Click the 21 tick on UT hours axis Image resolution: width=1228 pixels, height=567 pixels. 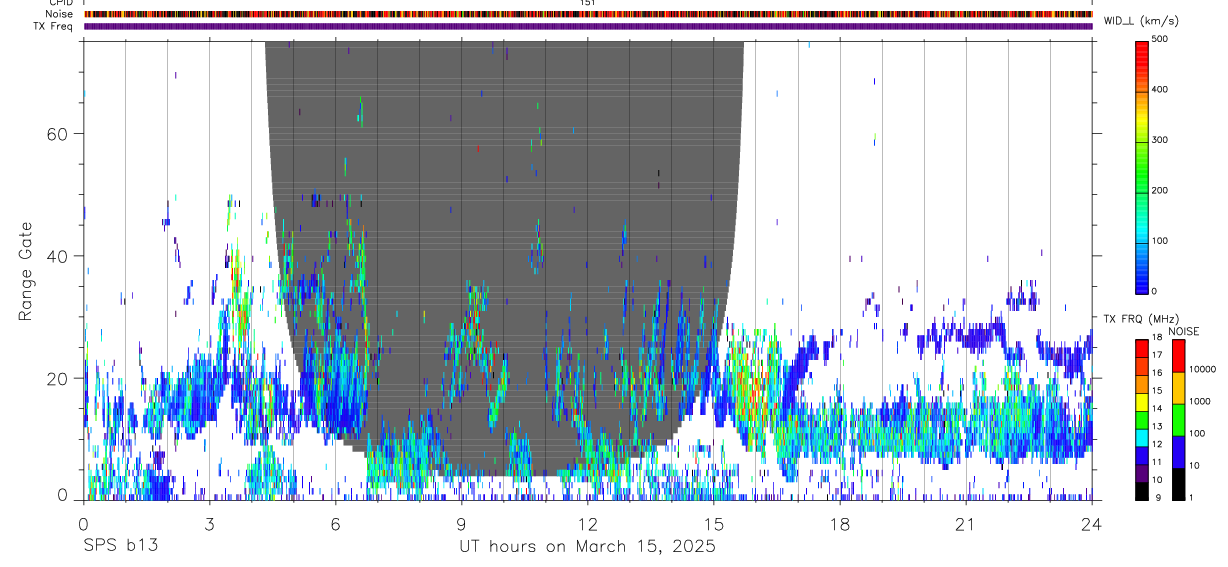(x=966, y=524)
